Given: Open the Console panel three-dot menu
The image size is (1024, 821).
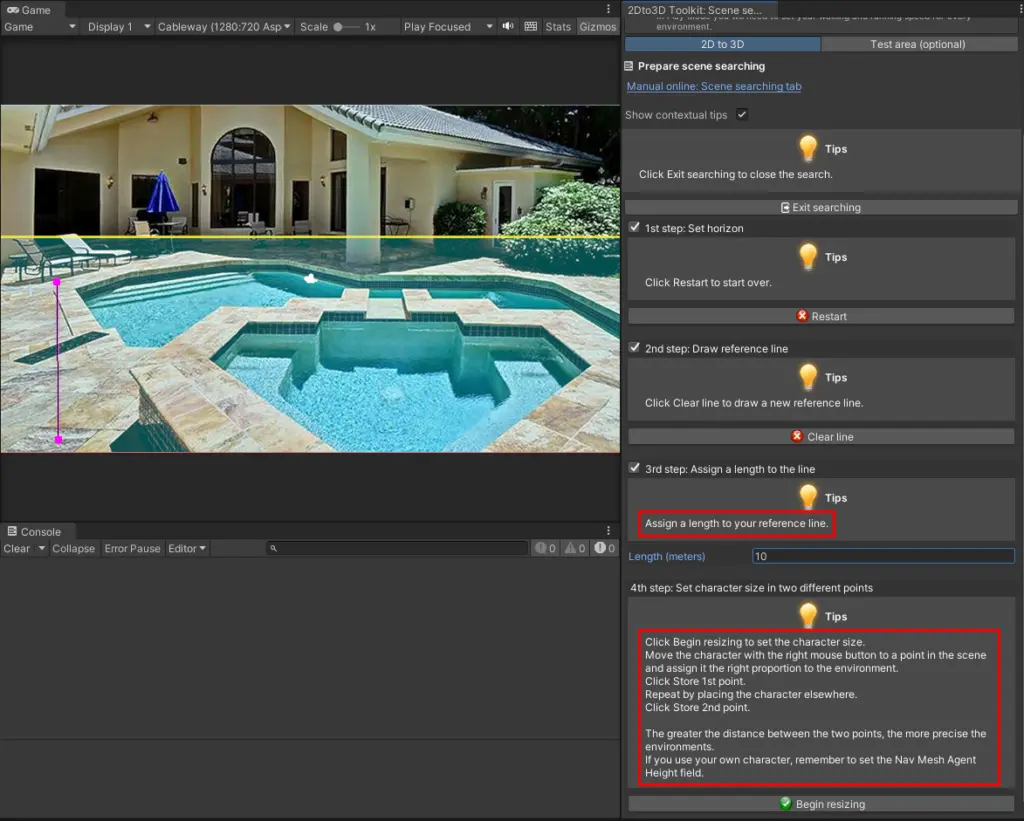Looking at the screenshot, I should click(x=608, y=531).
